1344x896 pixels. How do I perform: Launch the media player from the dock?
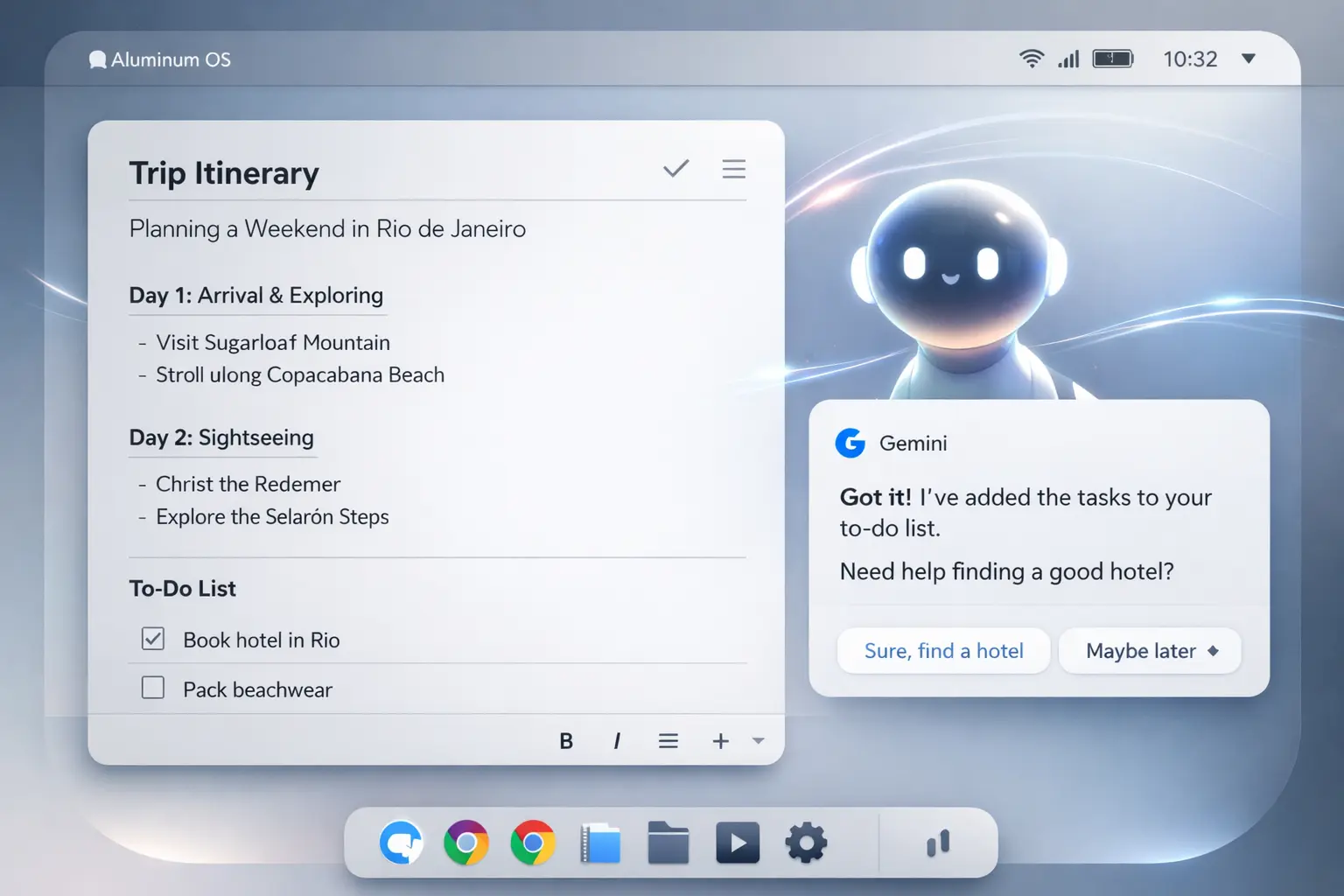[737, 843]
